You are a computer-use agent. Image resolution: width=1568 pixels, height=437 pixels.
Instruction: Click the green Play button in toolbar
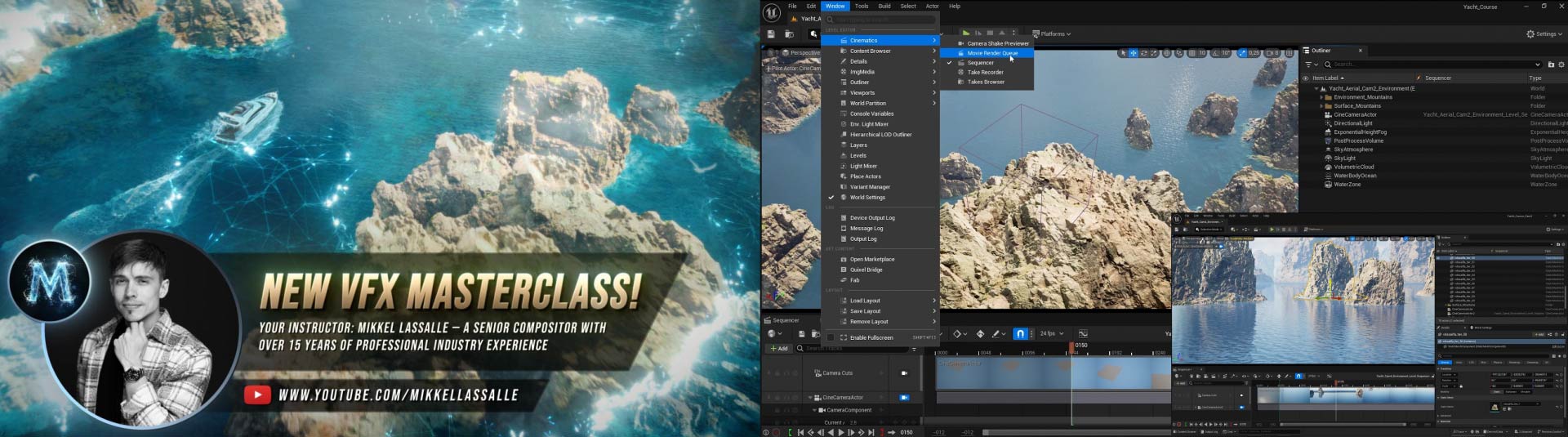click(x=966, y=33)
